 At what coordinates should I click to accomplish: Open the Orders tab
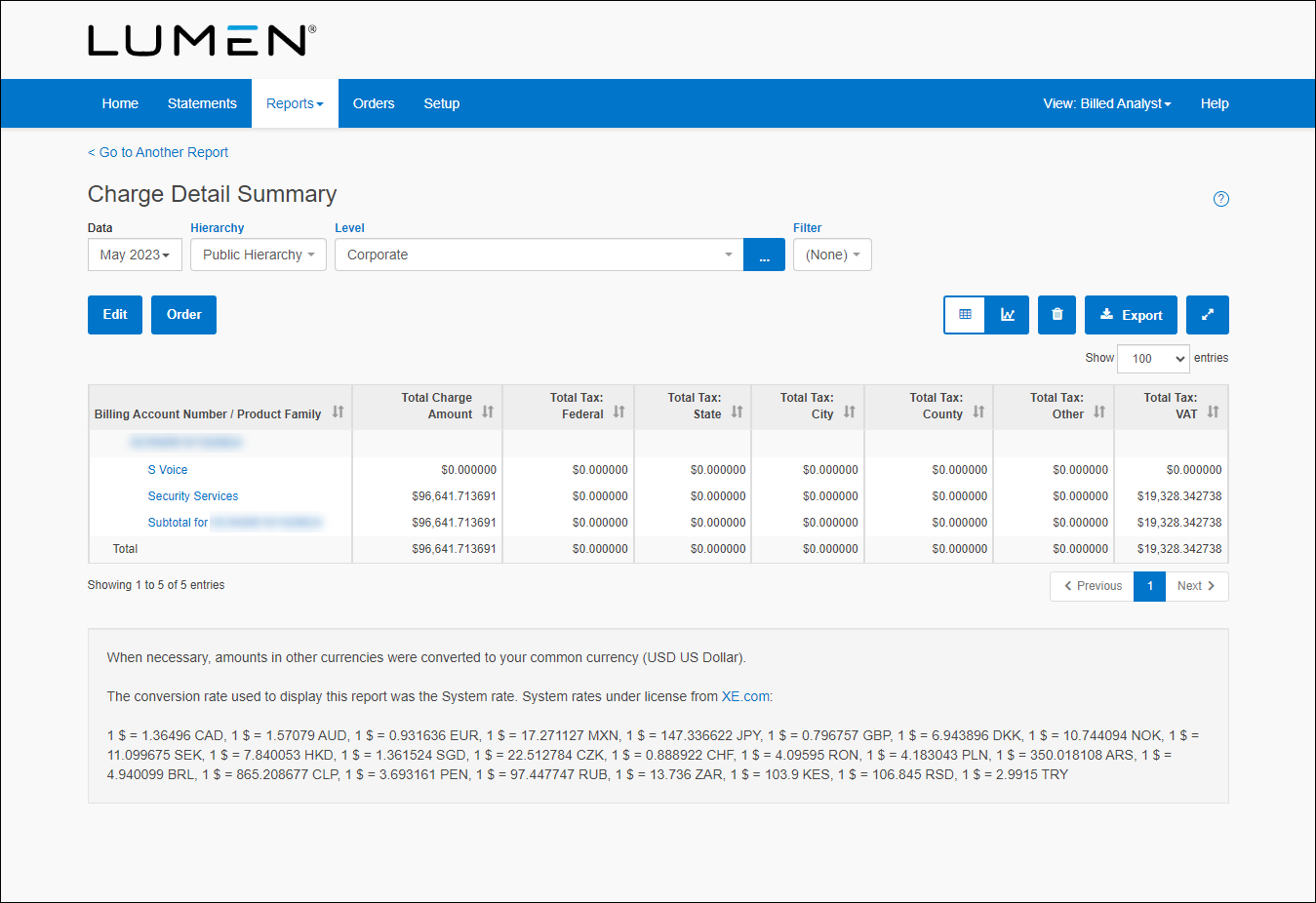pos(374,103)
